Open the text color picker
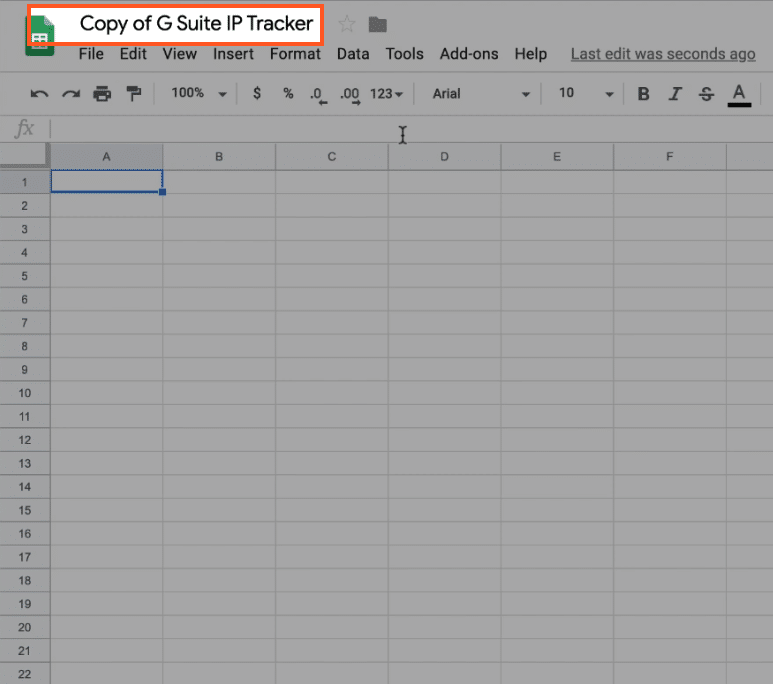773x684 pixels. coord(739,95)
